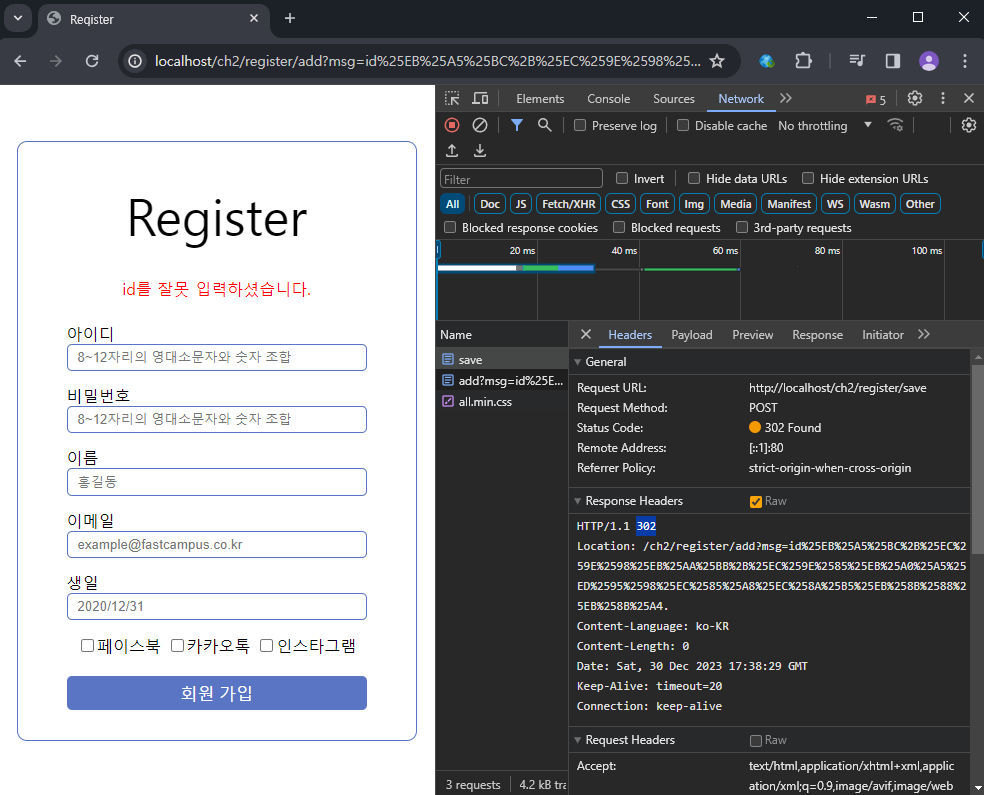The height and width of the screenshot is (795, 984).
Task: Collapse the Request Headers section
Action: pos(577,740)
